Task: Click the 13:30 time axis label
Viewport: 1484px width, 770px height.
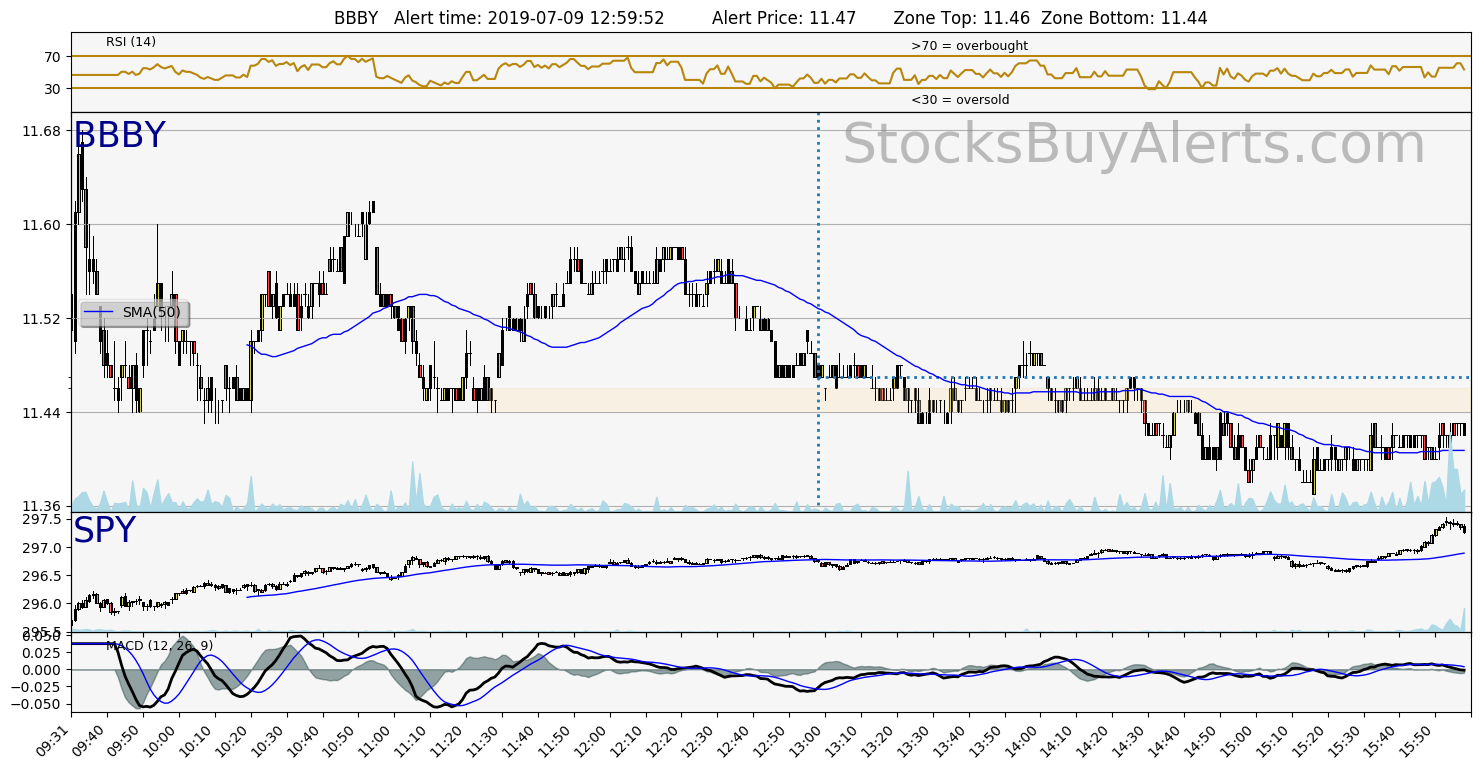Action: tap(914, 739)
